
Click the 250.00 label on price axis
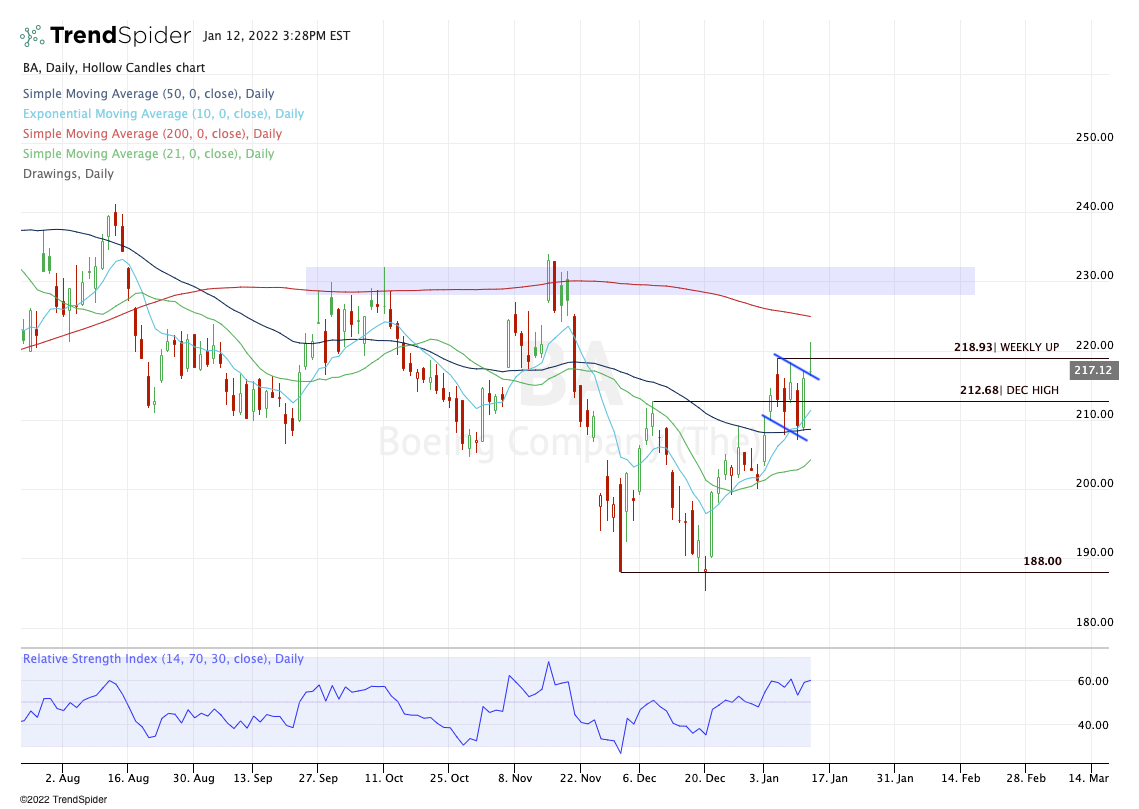(x=1092, y=137)
